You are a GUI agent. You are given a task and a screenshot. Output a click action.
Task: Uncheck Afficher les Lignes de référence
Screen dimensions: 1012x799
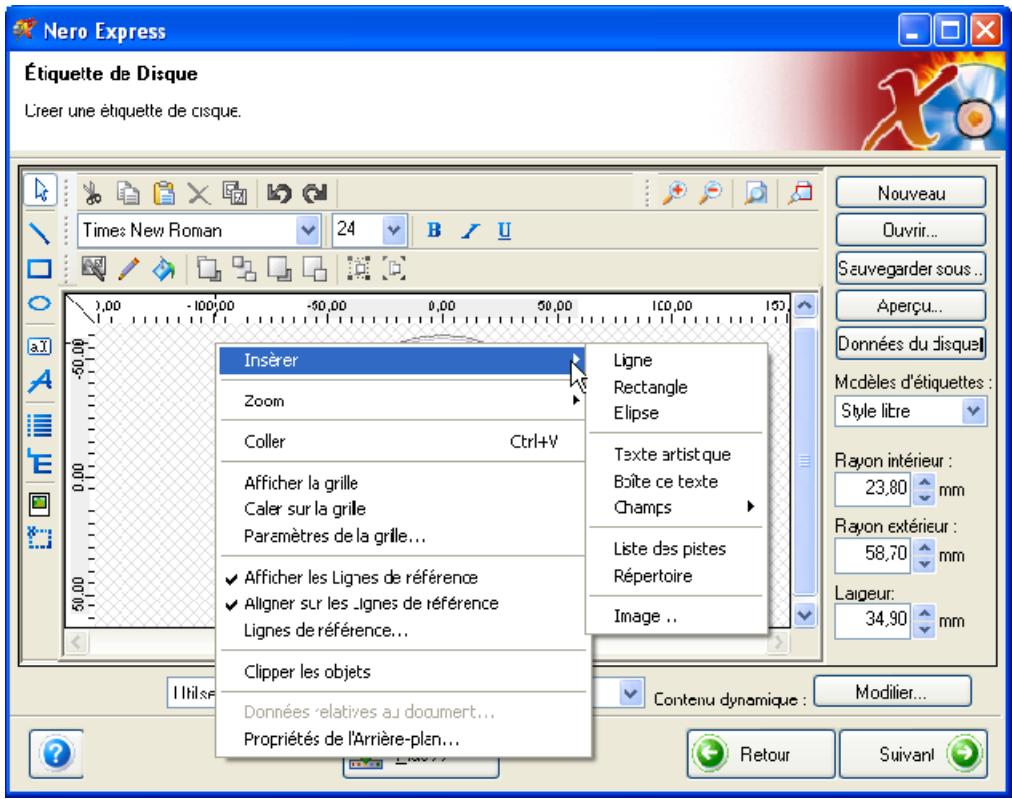coord(403,577)
